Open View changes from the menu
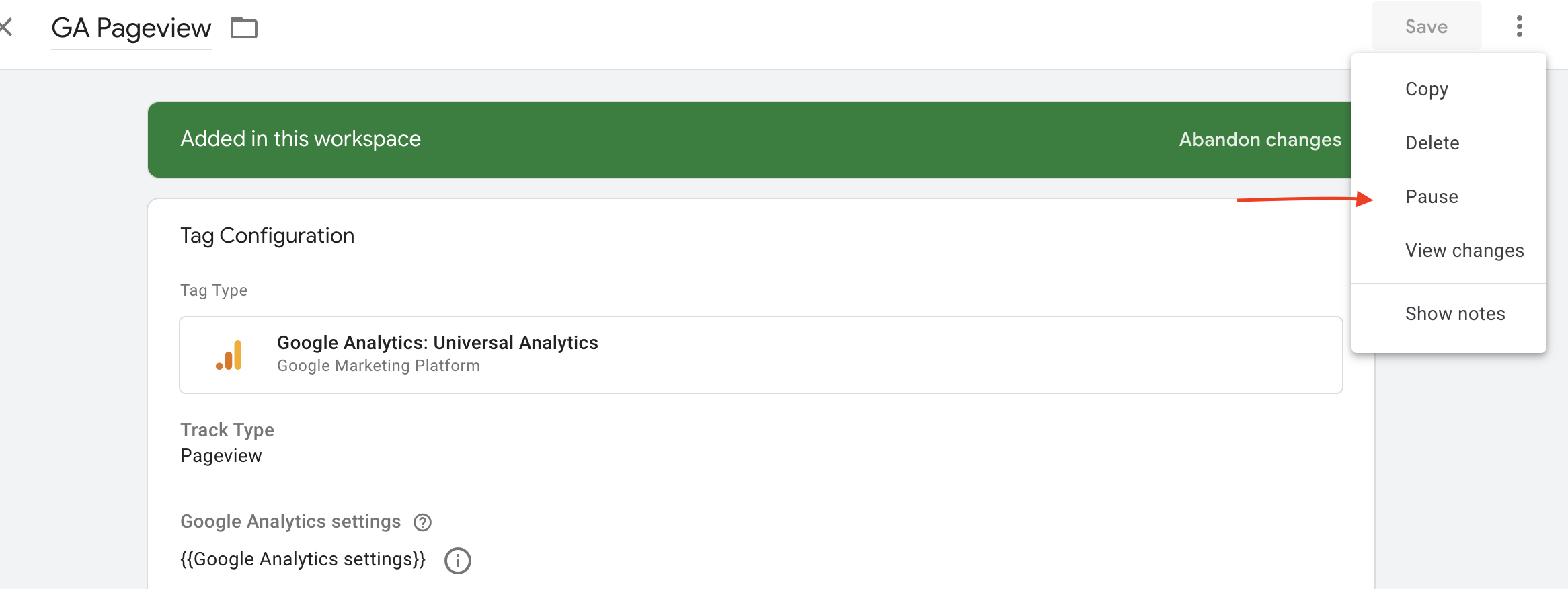The width and height of the screenshot is (1568, 589). click(1464, 251)
